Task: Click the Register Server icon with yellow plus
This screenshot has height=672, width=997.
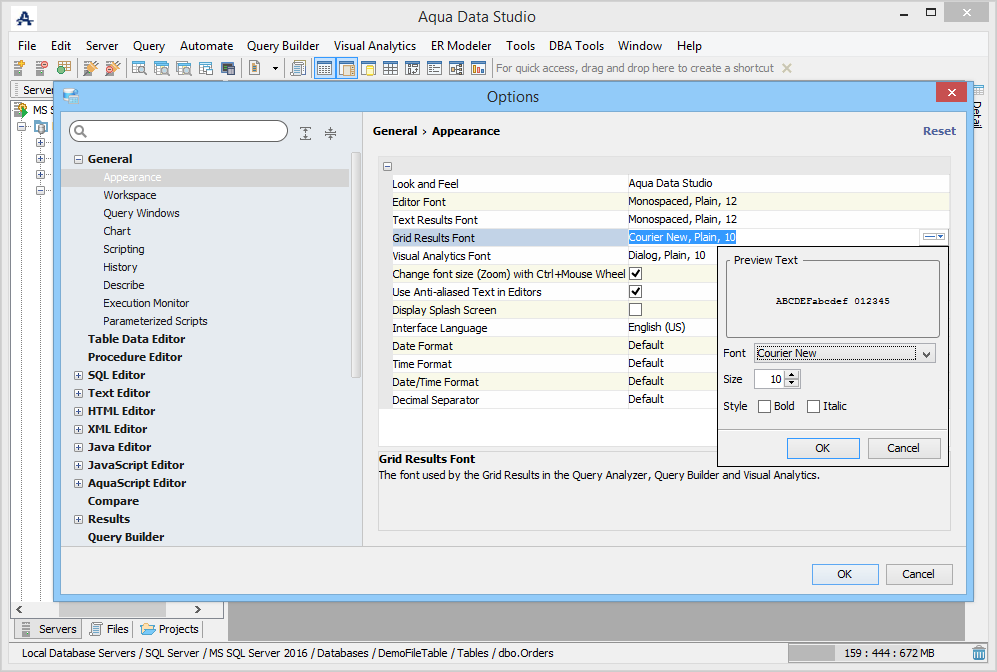Action: pos(19,68)
